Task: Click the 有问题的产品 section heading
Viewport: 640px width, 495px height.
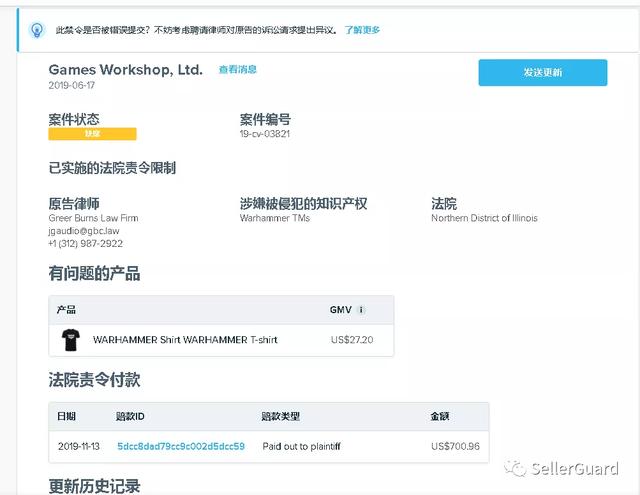Action: 94,273
